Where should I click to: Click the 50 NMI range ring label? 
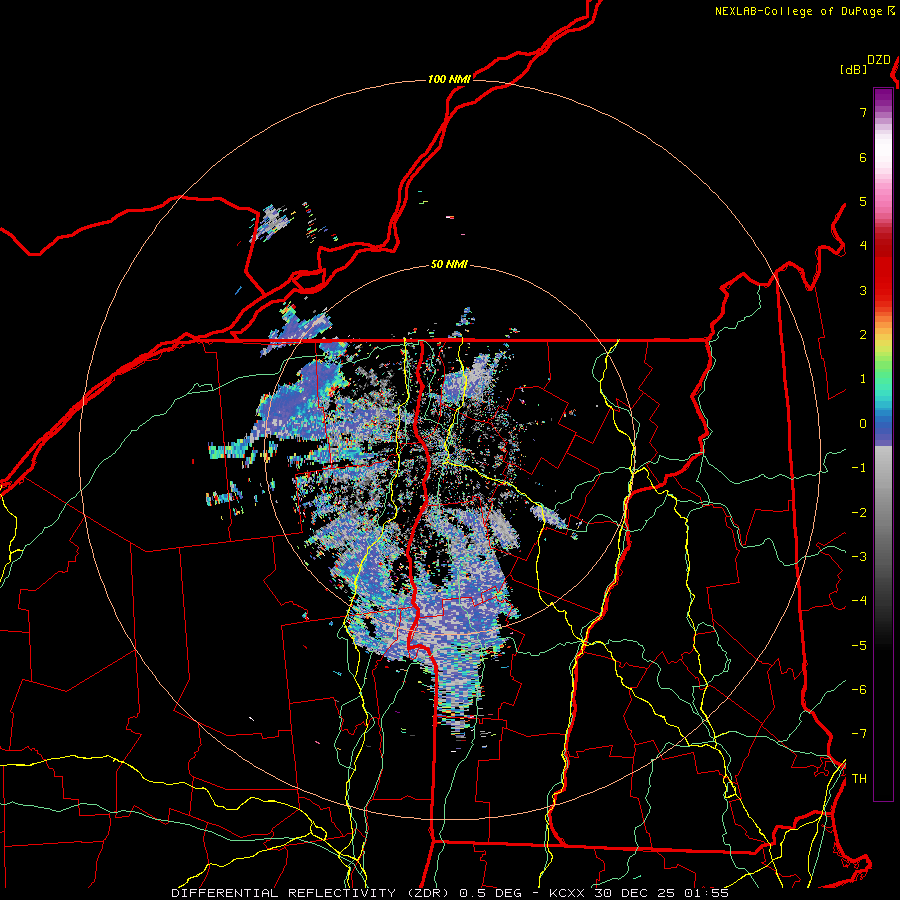coord(449,264)
